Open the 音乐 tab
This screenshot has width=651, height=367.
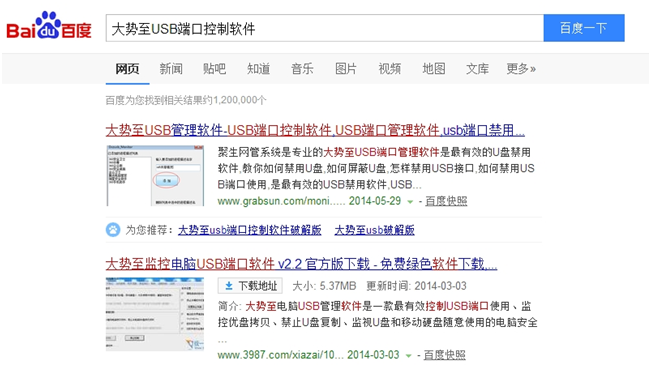click(x=302, y=69)
